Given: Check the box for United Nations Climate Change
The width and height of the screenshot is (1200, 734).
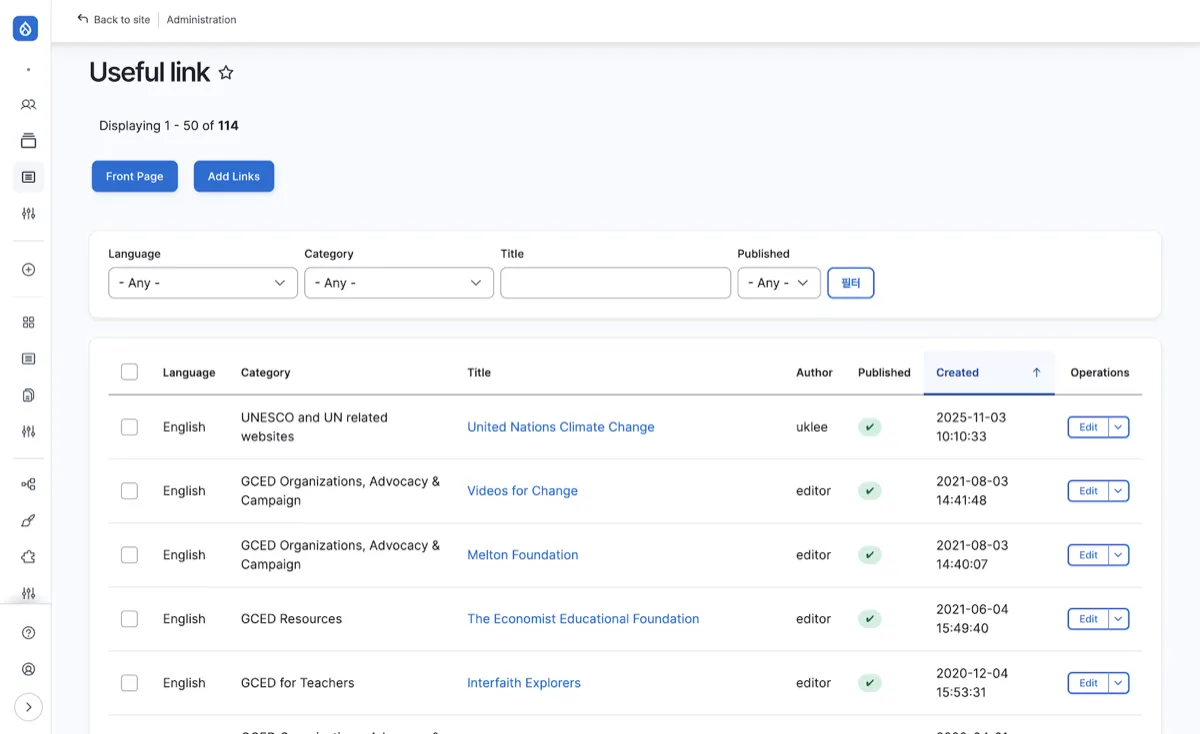Looking at the screenshot, I should [x=129, y=427].
